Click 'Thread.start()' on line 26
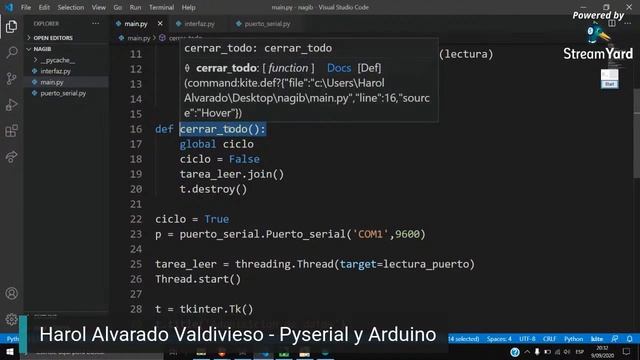 [198, 279]
